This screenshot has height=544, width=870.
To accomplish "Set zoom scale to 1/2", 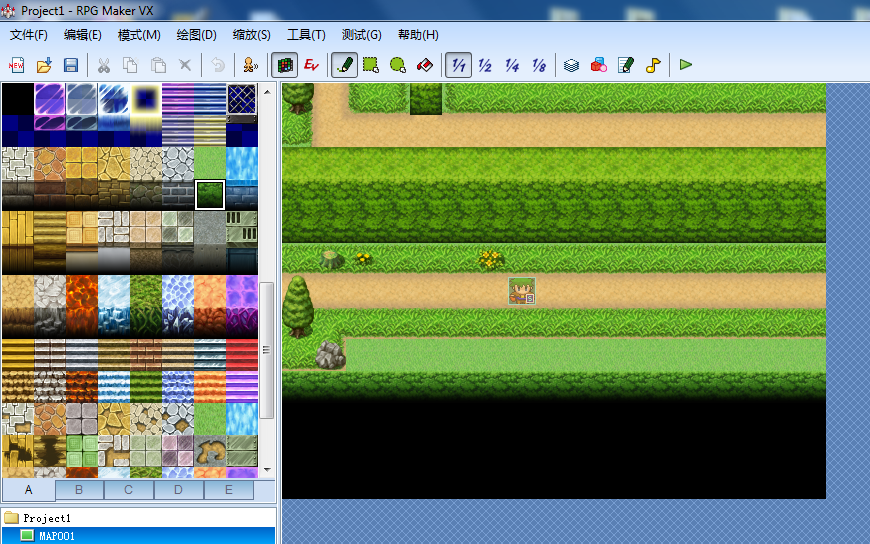I will pos(485,65).
